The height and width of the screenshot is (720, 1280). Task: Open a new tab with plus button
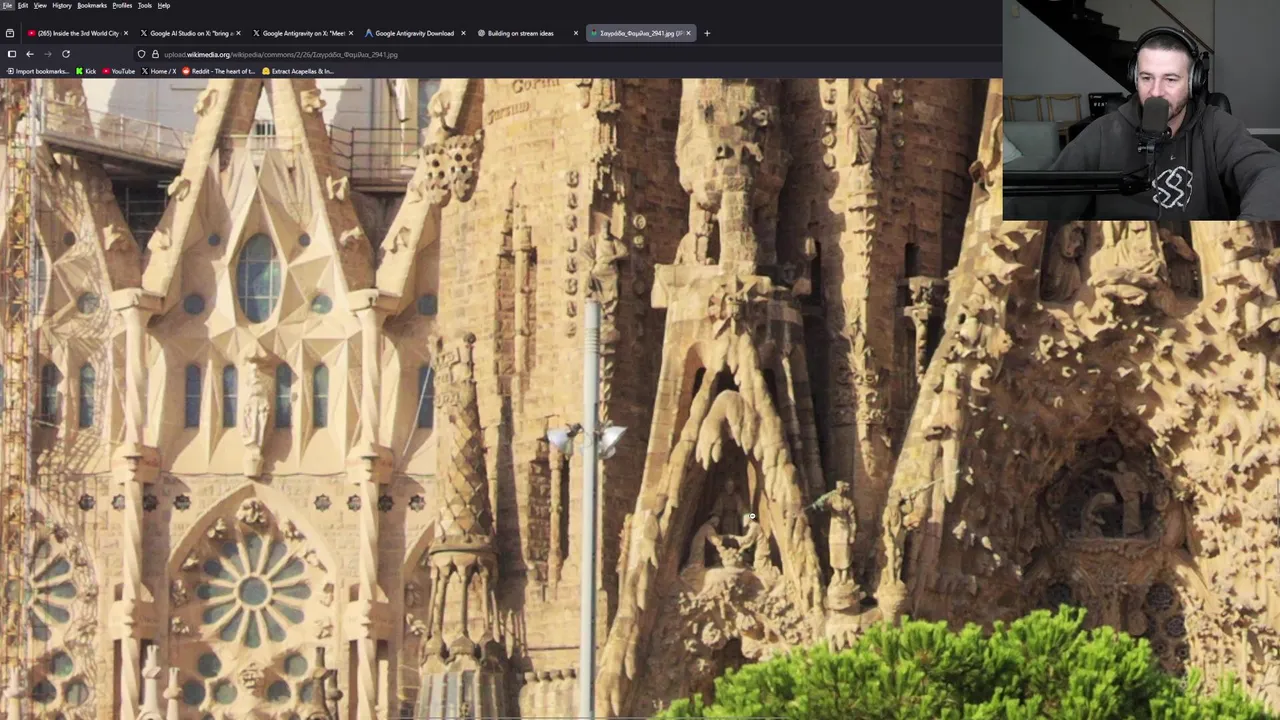[x=707, y=33]
